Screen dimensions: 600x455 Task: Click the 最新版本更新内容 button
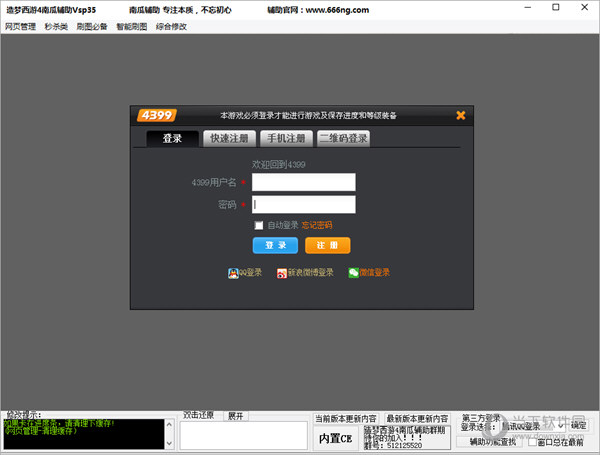click(x=417, y=419)
